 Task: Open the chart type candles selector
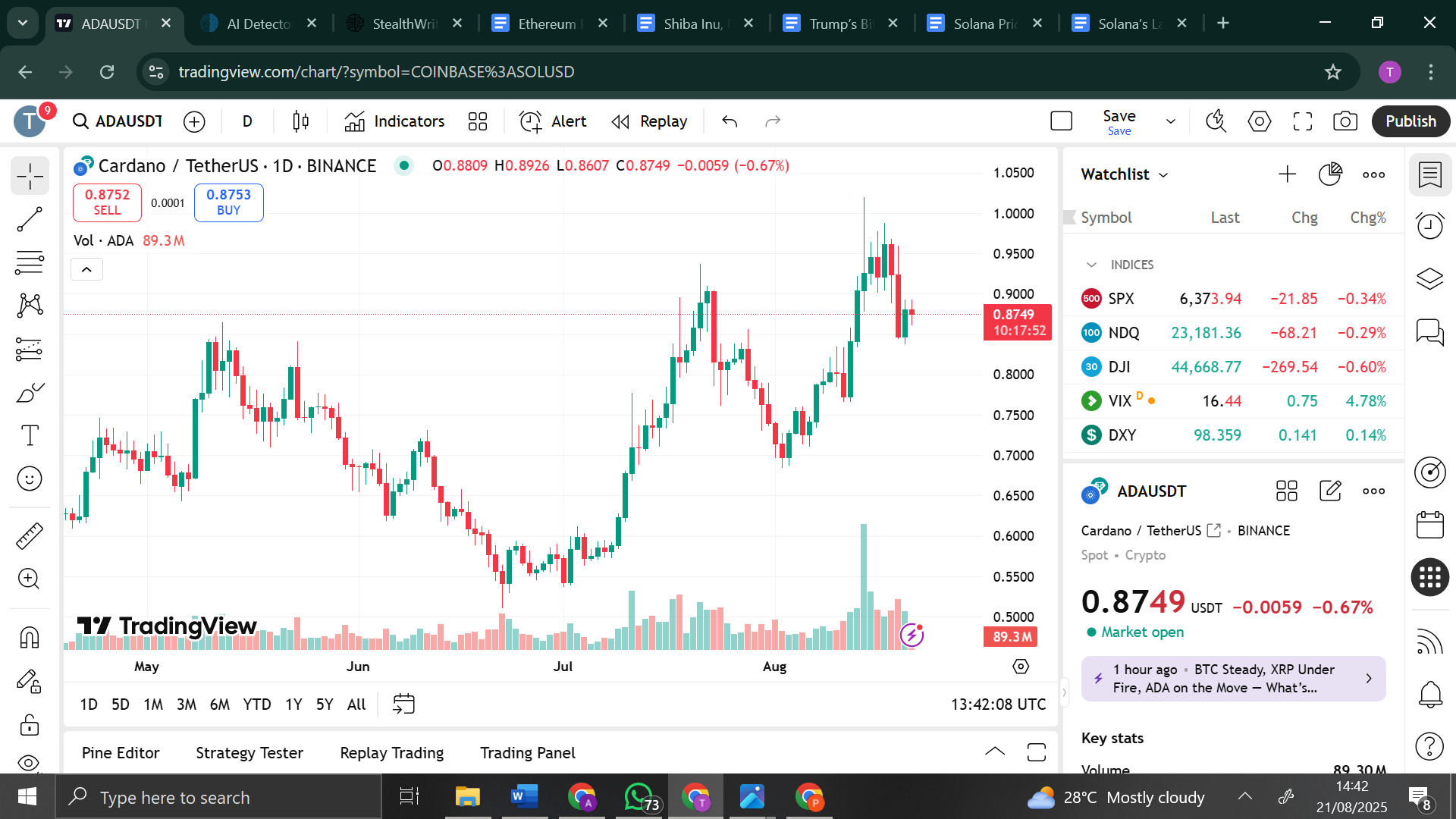tap(301, 121)
